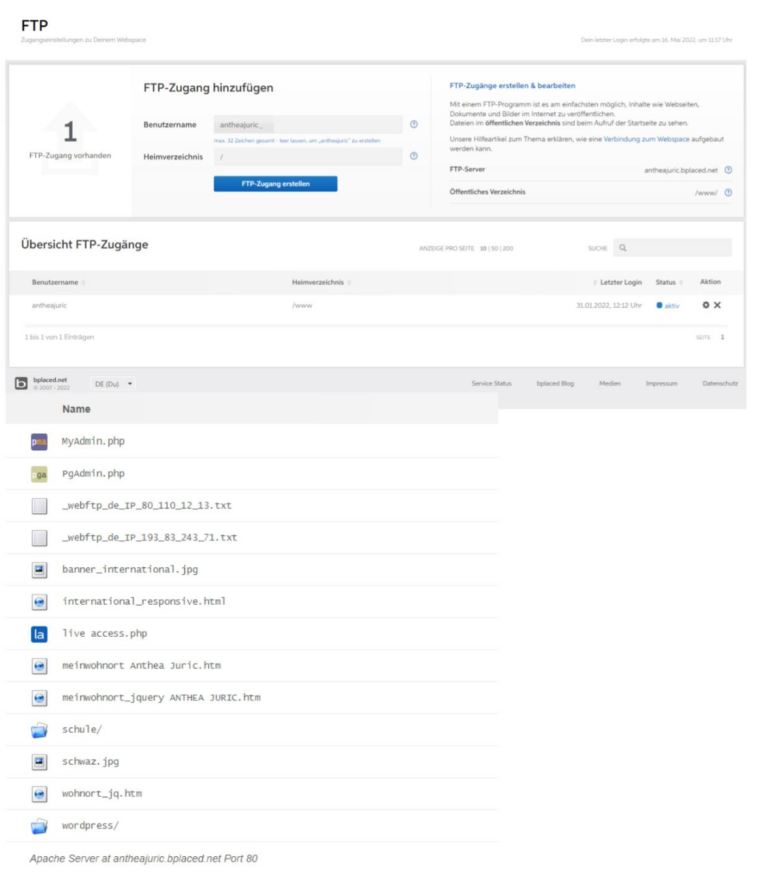Click the la icon for live access.php
Viewport: 768px width, 880px height.
[x=39, y=633]
